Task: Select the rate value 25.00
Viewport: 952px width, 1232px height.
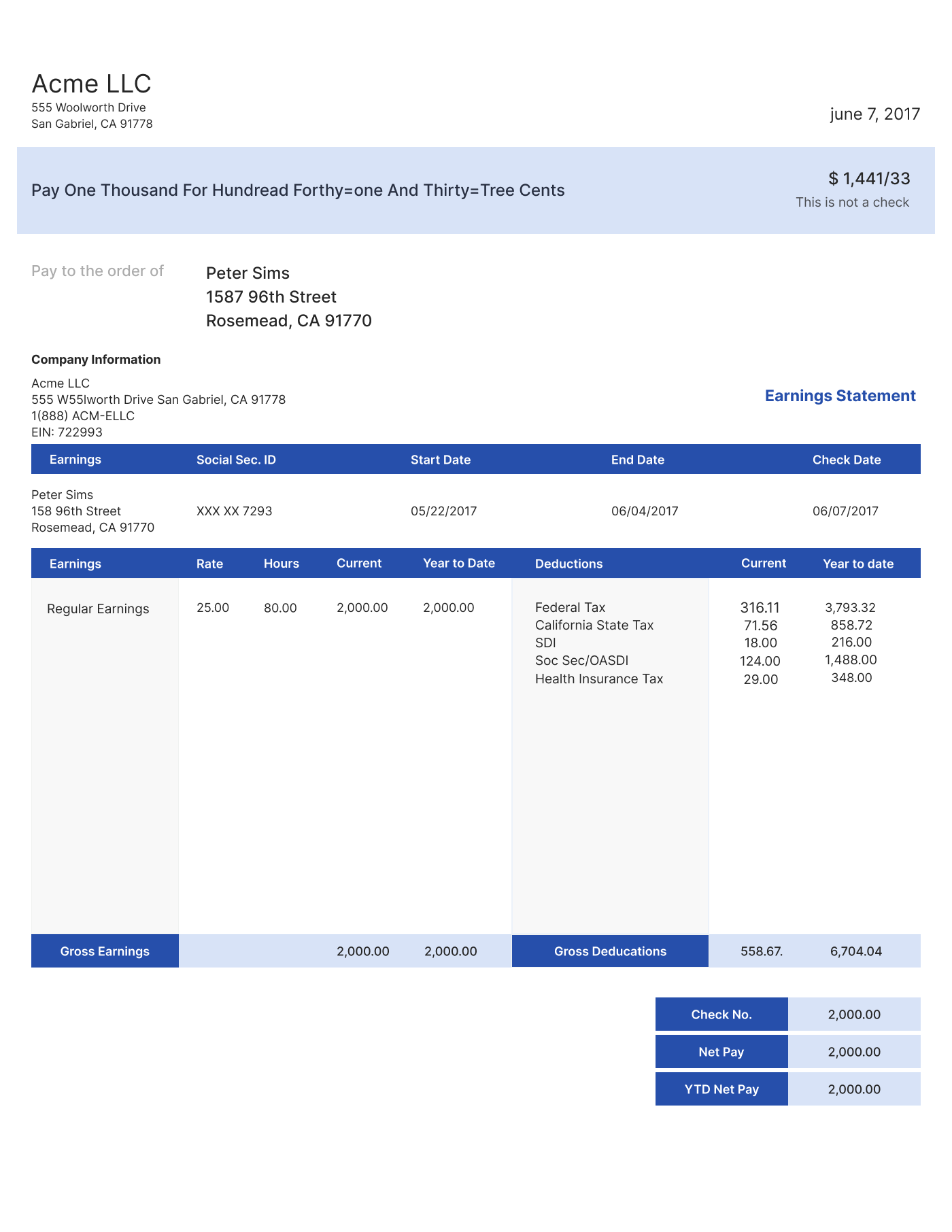Action: coord(213,608)
